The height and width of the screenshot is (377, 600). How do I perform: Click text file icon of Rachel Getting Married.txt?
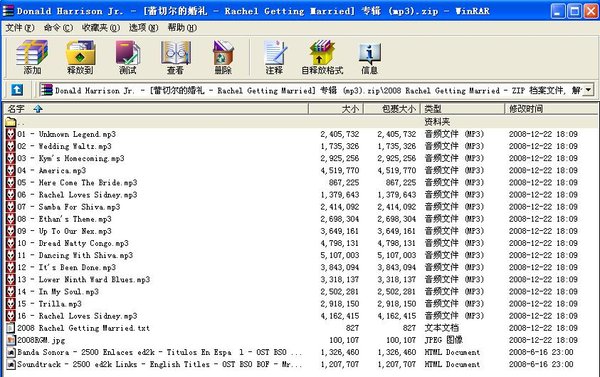pyautogui.click(x=11, y=328)
